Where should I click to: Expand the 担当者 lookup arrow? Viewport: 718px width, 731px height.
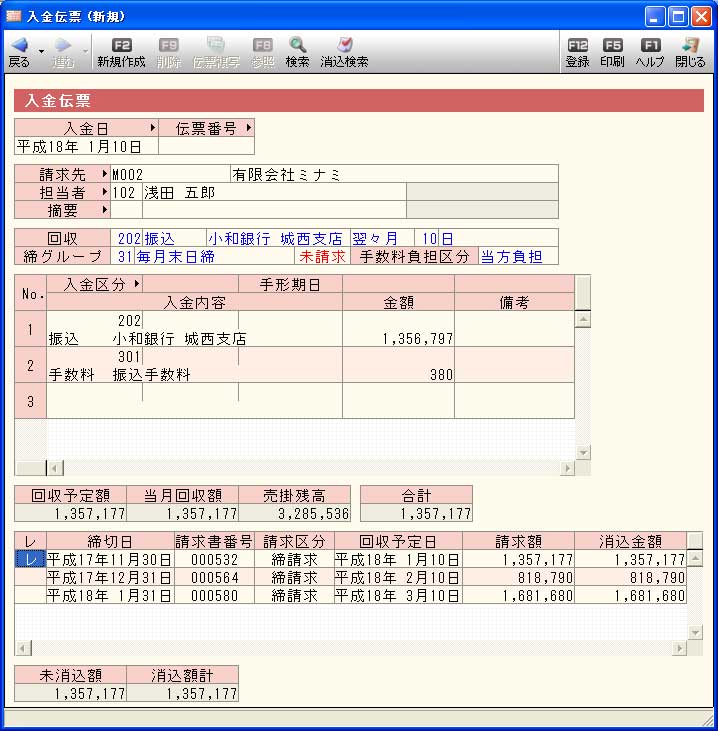click(x=104, y=192)
